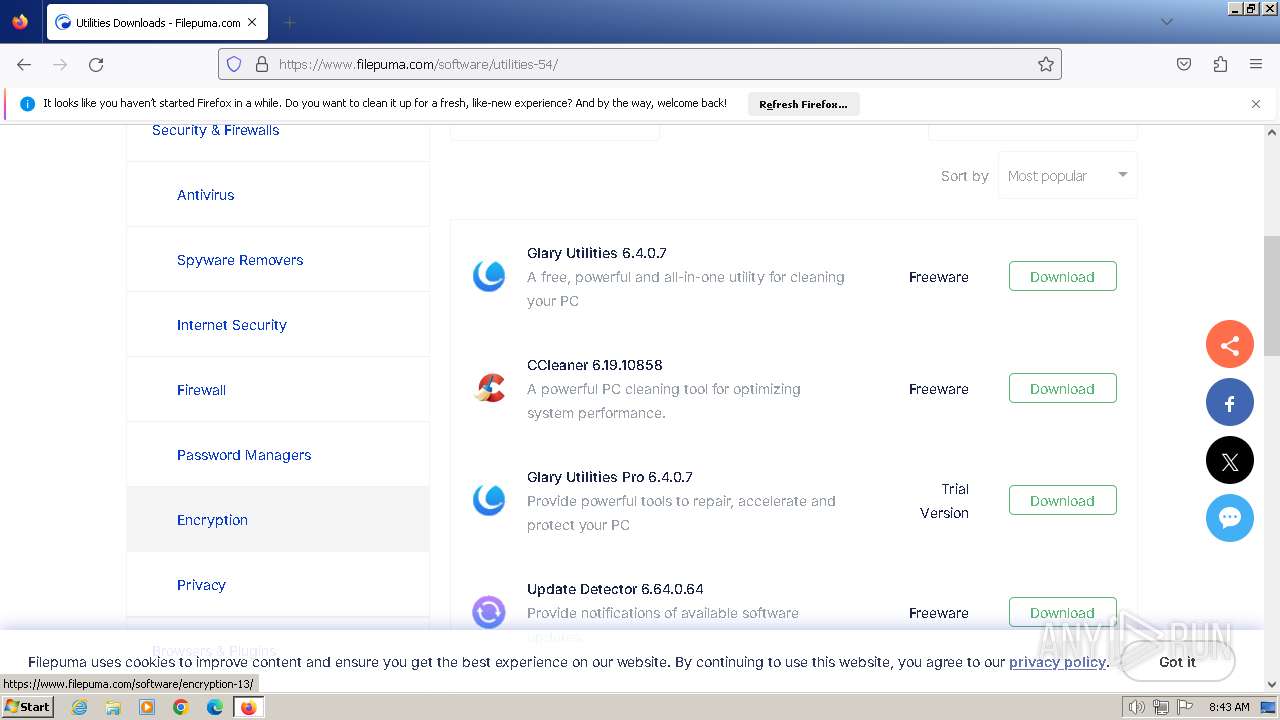
Task: Open Internet Explorer from the taskbar
Action: click(80, 707)
